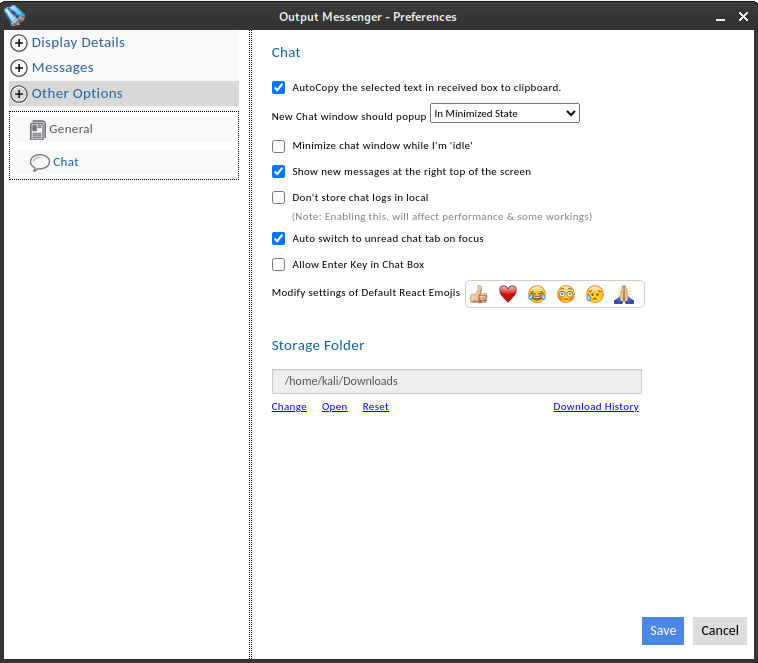
Task: Save the preferences
Action: [x=663, y=631]
